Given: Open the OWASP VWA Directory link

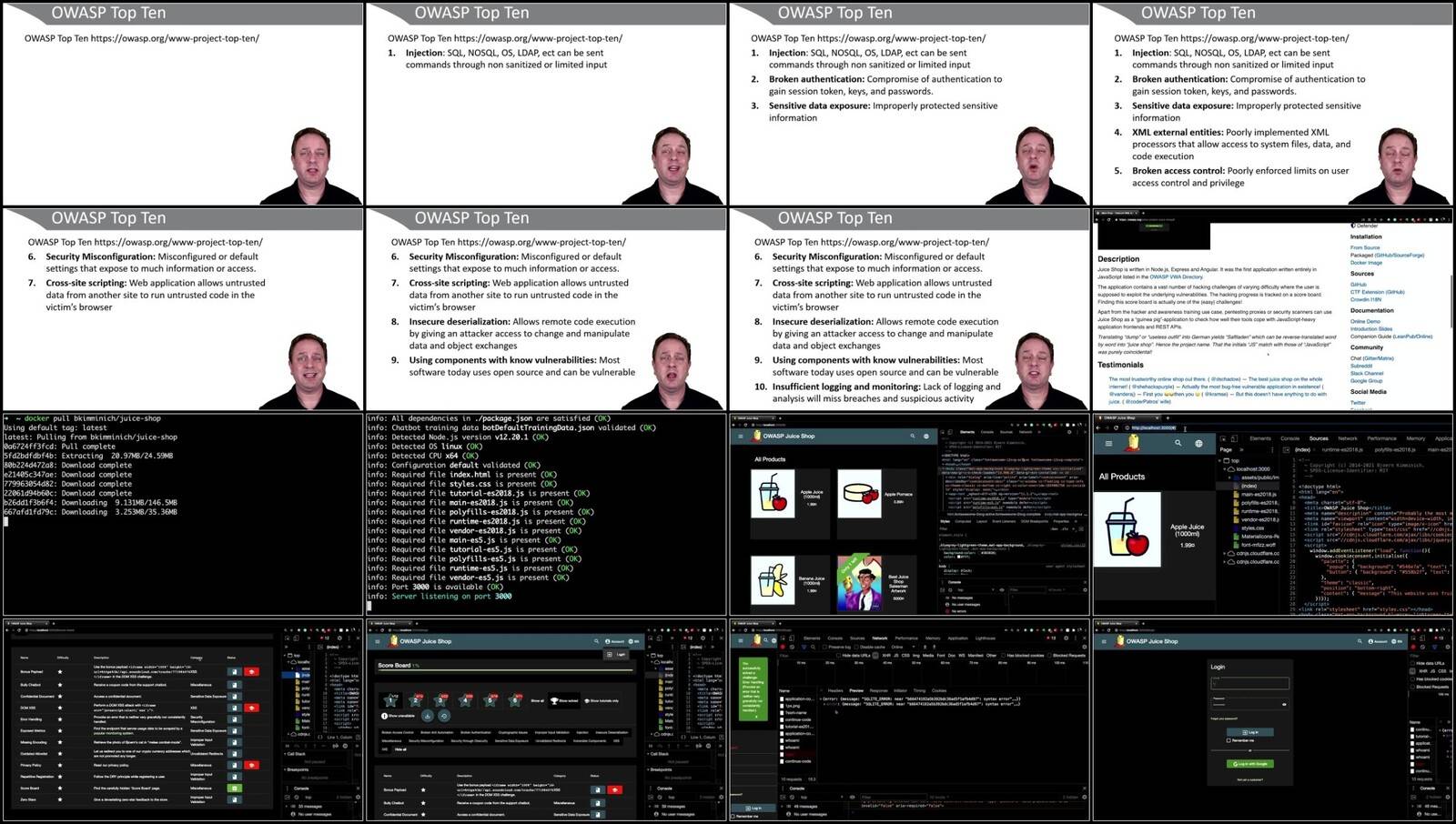Looking at the screenshot, I should pos(1176,276).
